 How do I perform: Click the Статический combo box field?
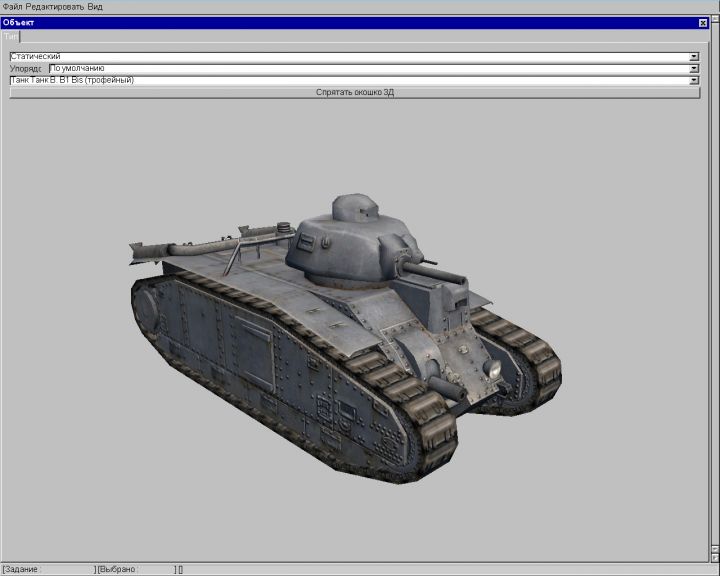tap(348, 57)
